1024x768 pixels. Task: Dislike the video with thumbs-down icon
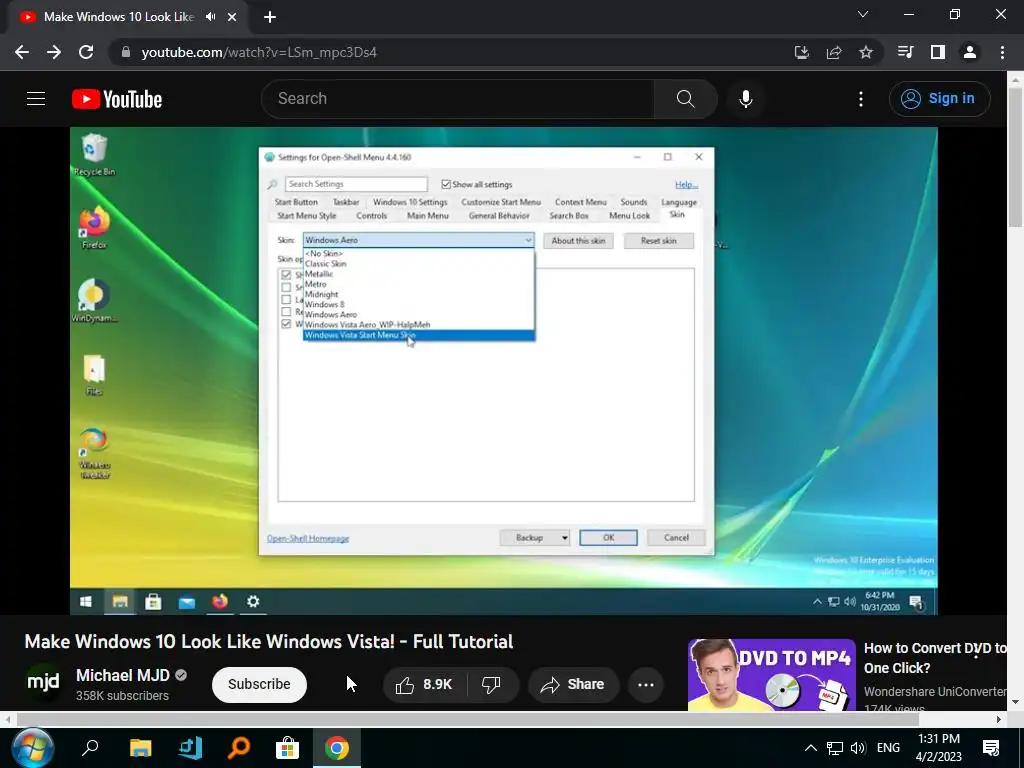pos(491,684)
